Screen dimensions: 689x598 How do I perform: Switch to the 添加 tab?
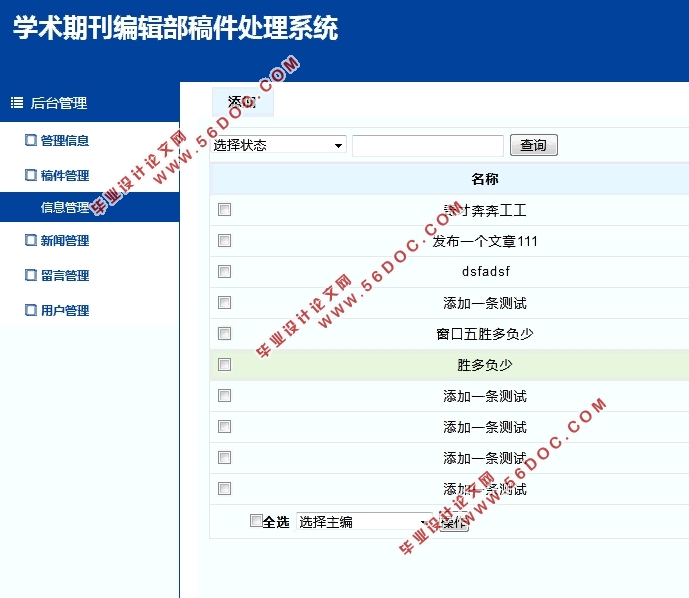tap(242, 102)
